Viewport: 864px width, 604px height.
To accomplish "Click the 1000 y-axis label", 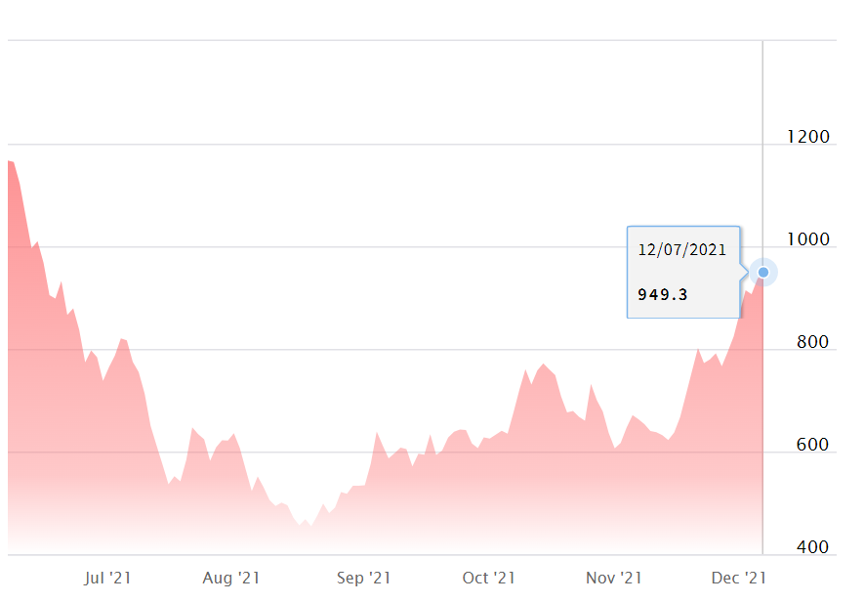I will 806,240.
